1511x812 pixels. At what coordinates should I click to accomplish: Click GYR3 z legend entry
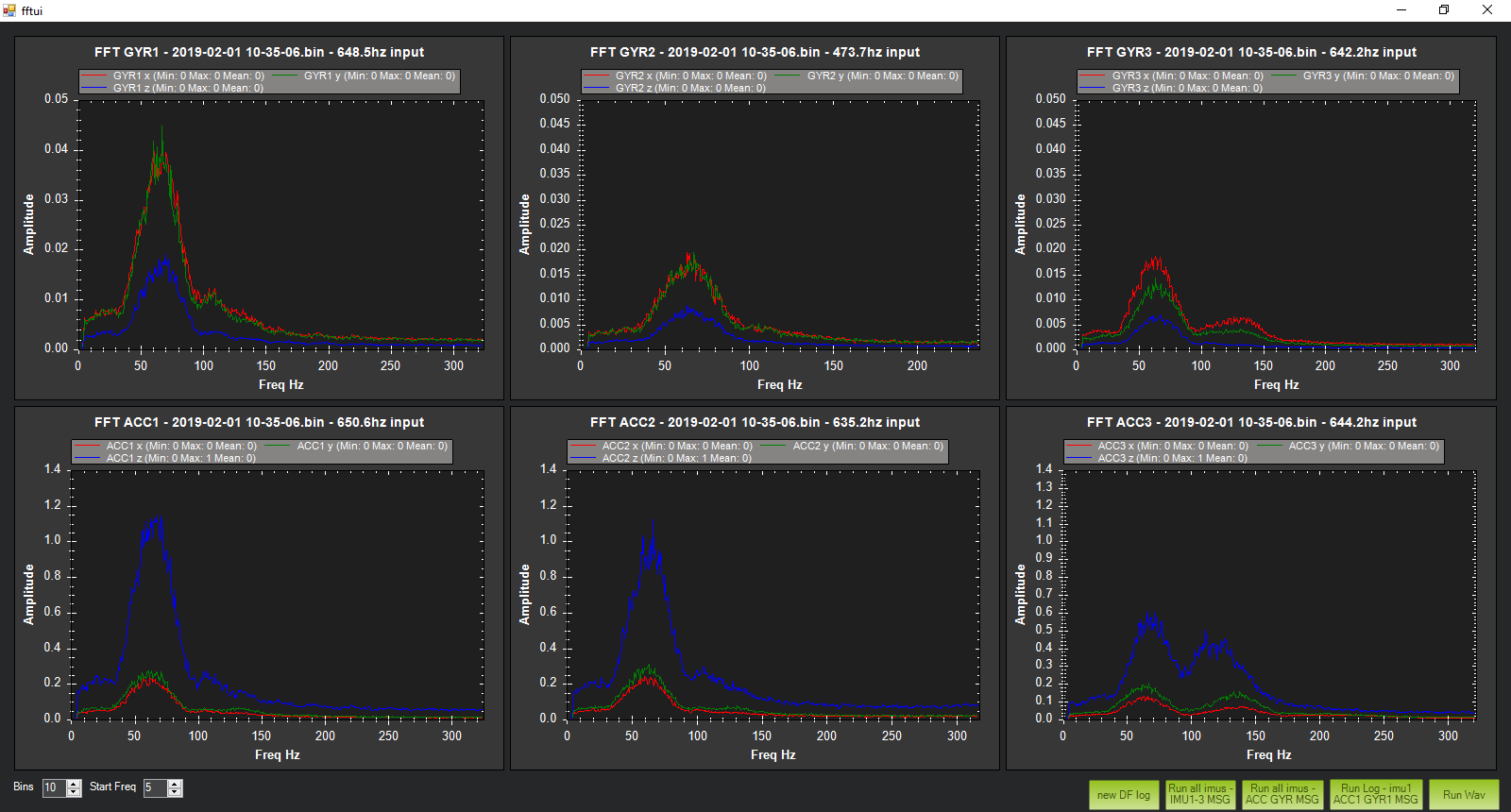click(1171, 88)
